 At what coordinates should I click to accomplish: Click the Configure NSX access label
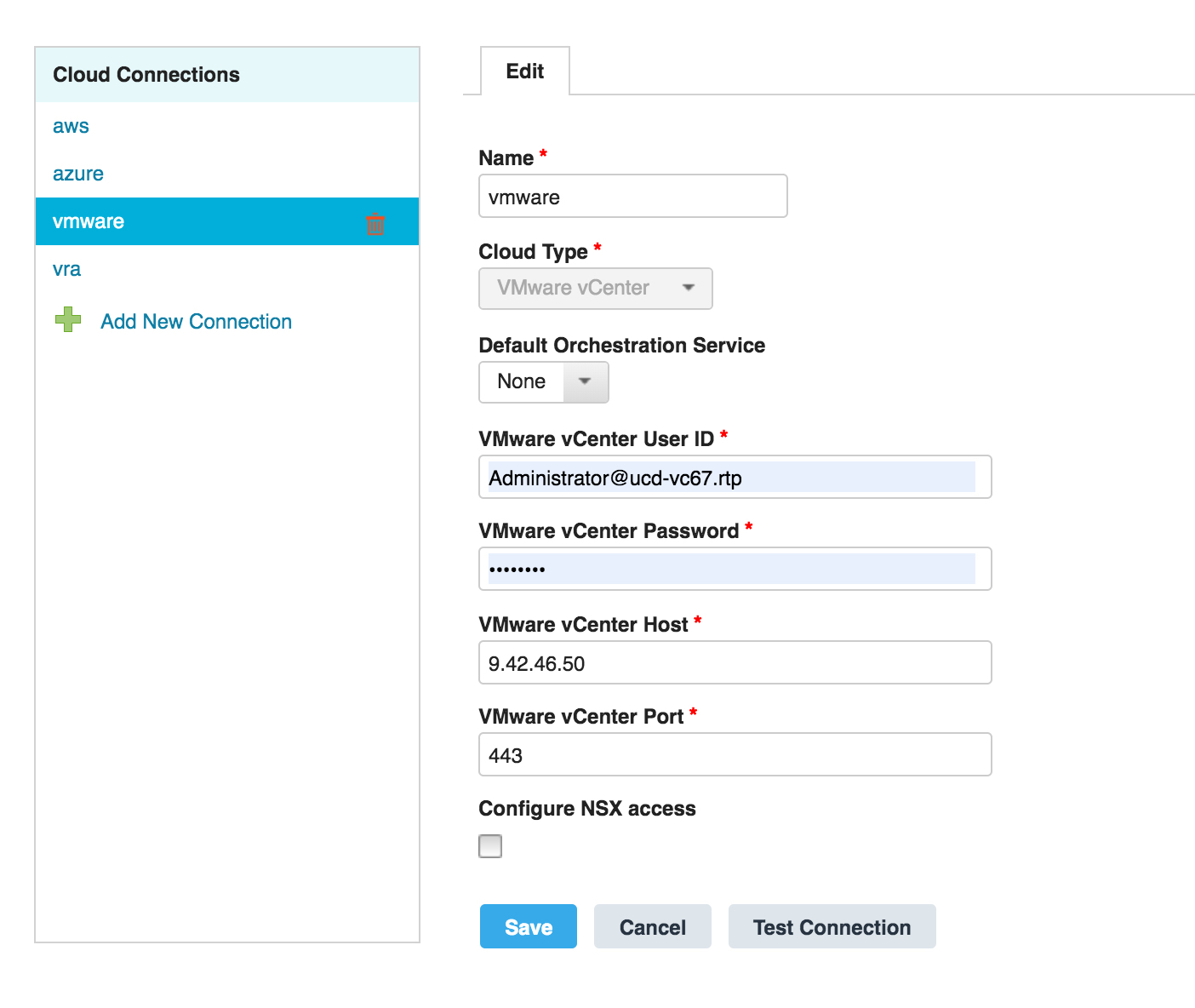pos(587,809)
